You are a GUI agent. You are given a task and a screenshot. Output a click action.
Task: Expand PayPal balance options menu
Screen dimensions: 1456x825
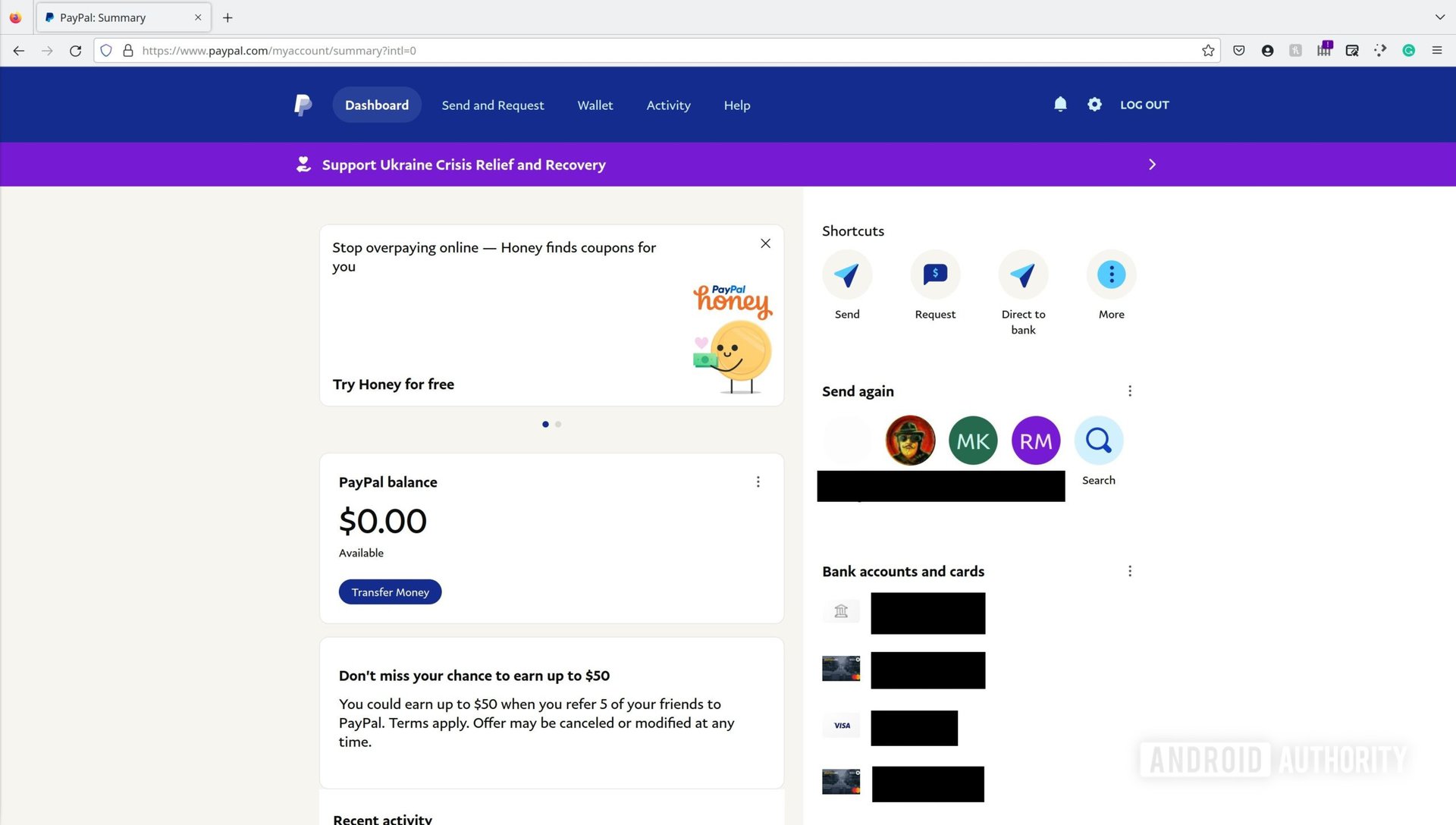coord(758,481)
